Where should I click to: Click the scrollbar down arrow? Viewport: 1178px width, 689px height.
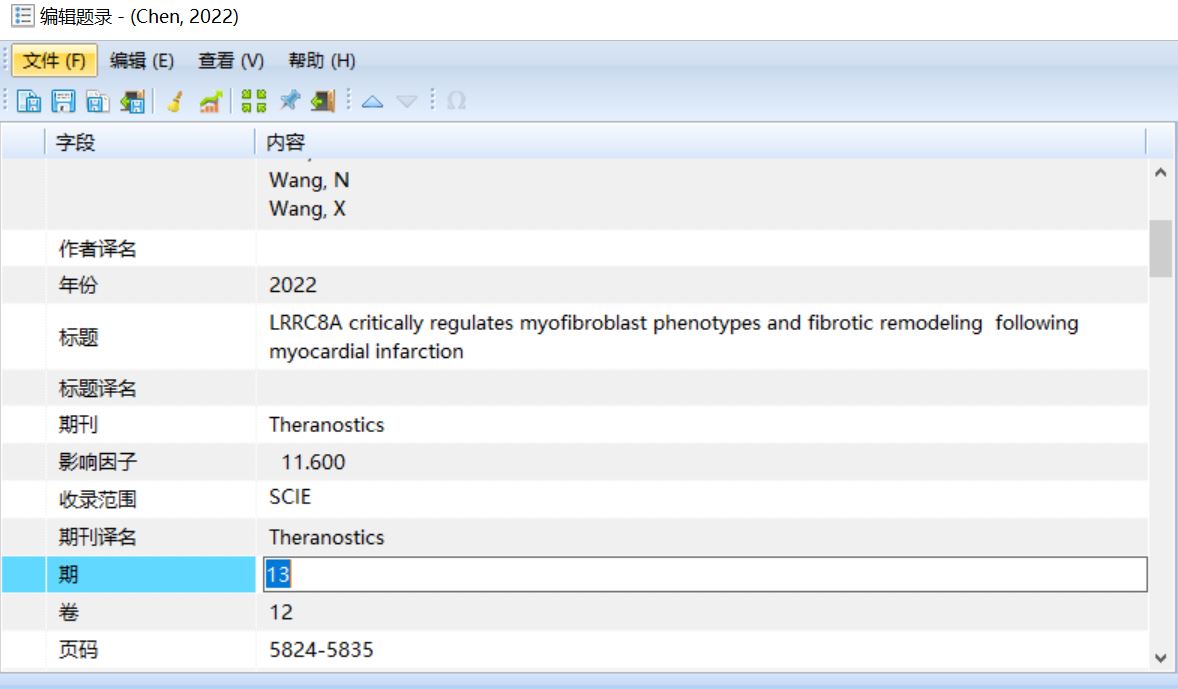1161,658
